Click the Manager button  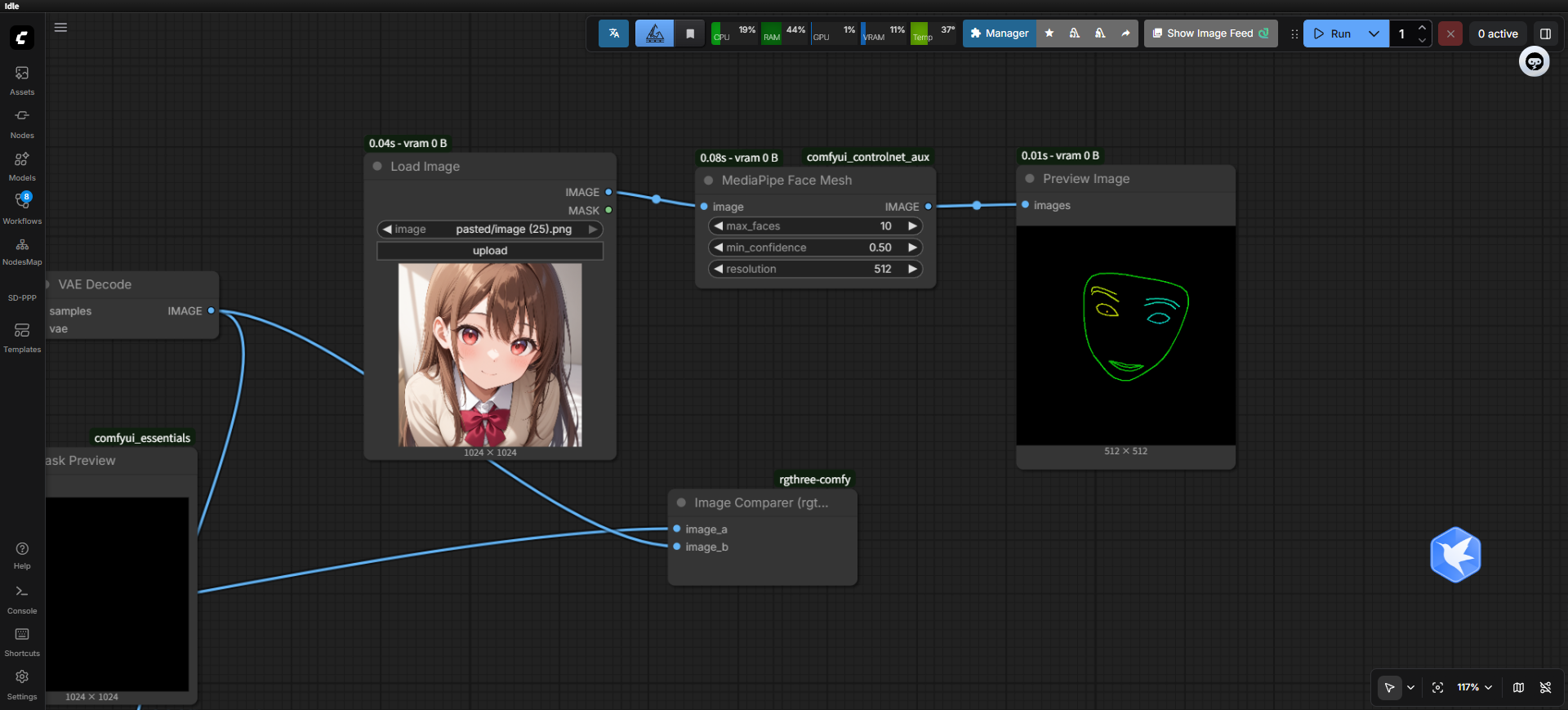coord(1000,33)
